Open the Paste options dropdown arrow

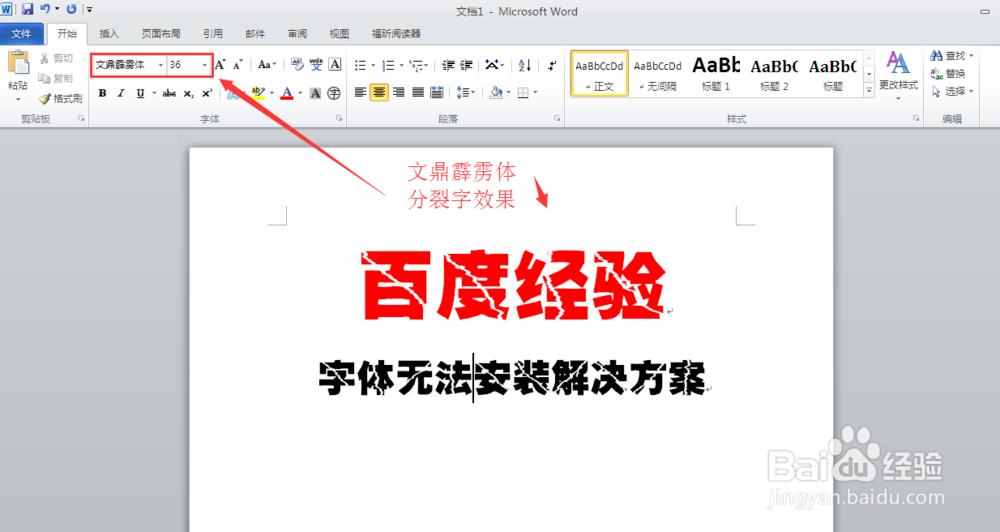(x=18, y=100)
